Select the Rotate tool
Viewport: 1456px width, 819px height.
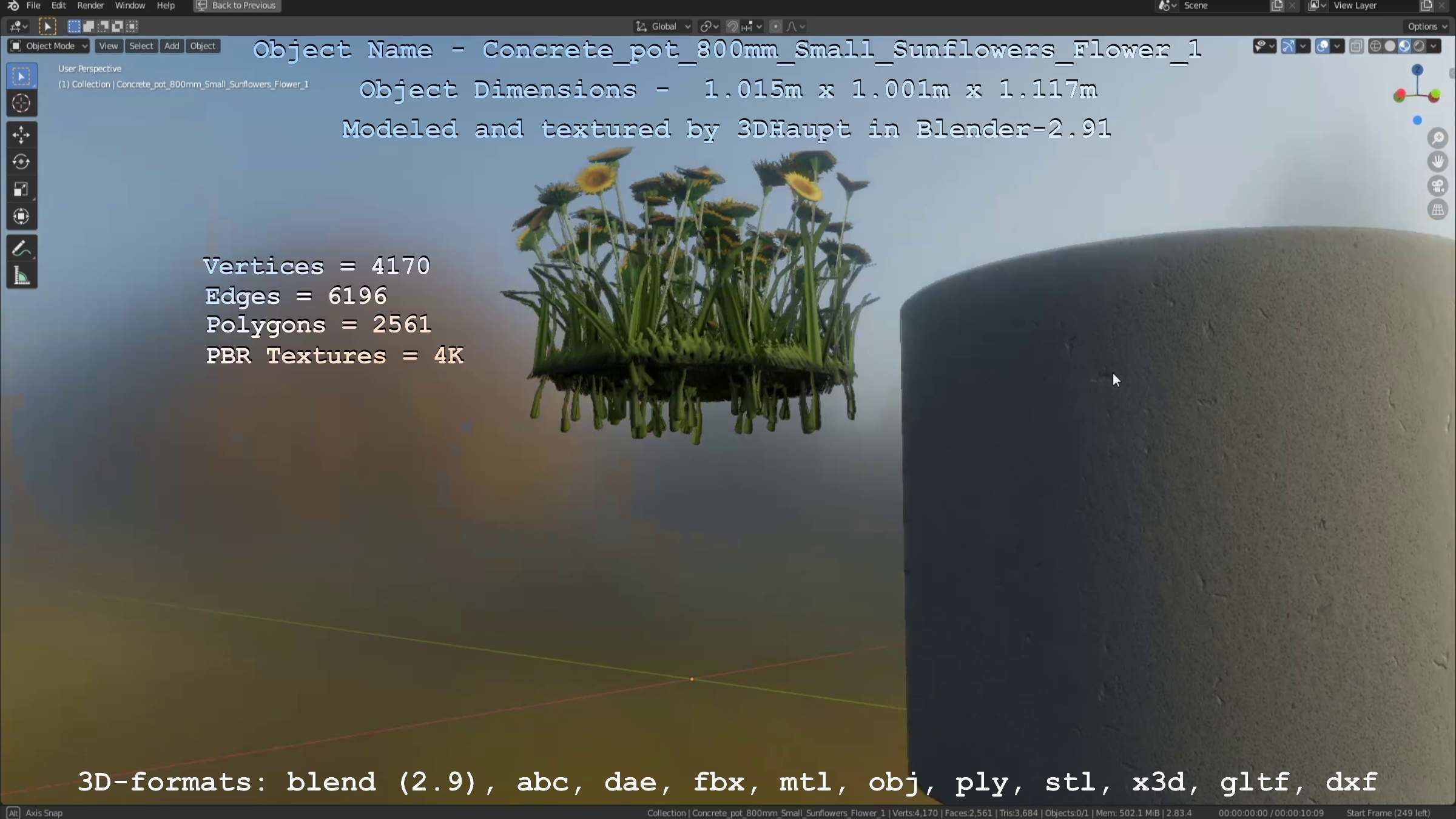(x=21, y=162)
